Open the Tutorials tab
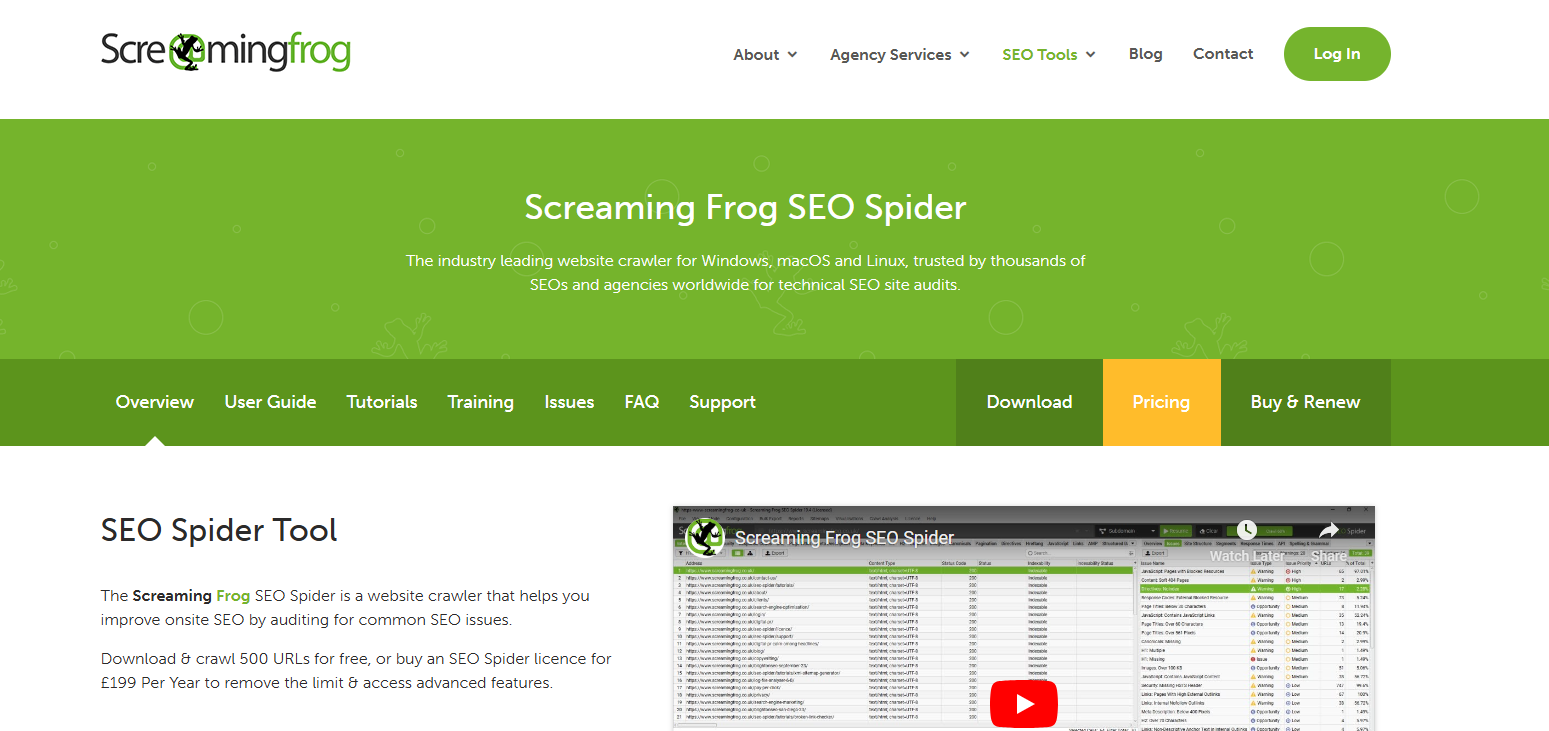Viewport: 1549px width, 731px height. [382, 402]
